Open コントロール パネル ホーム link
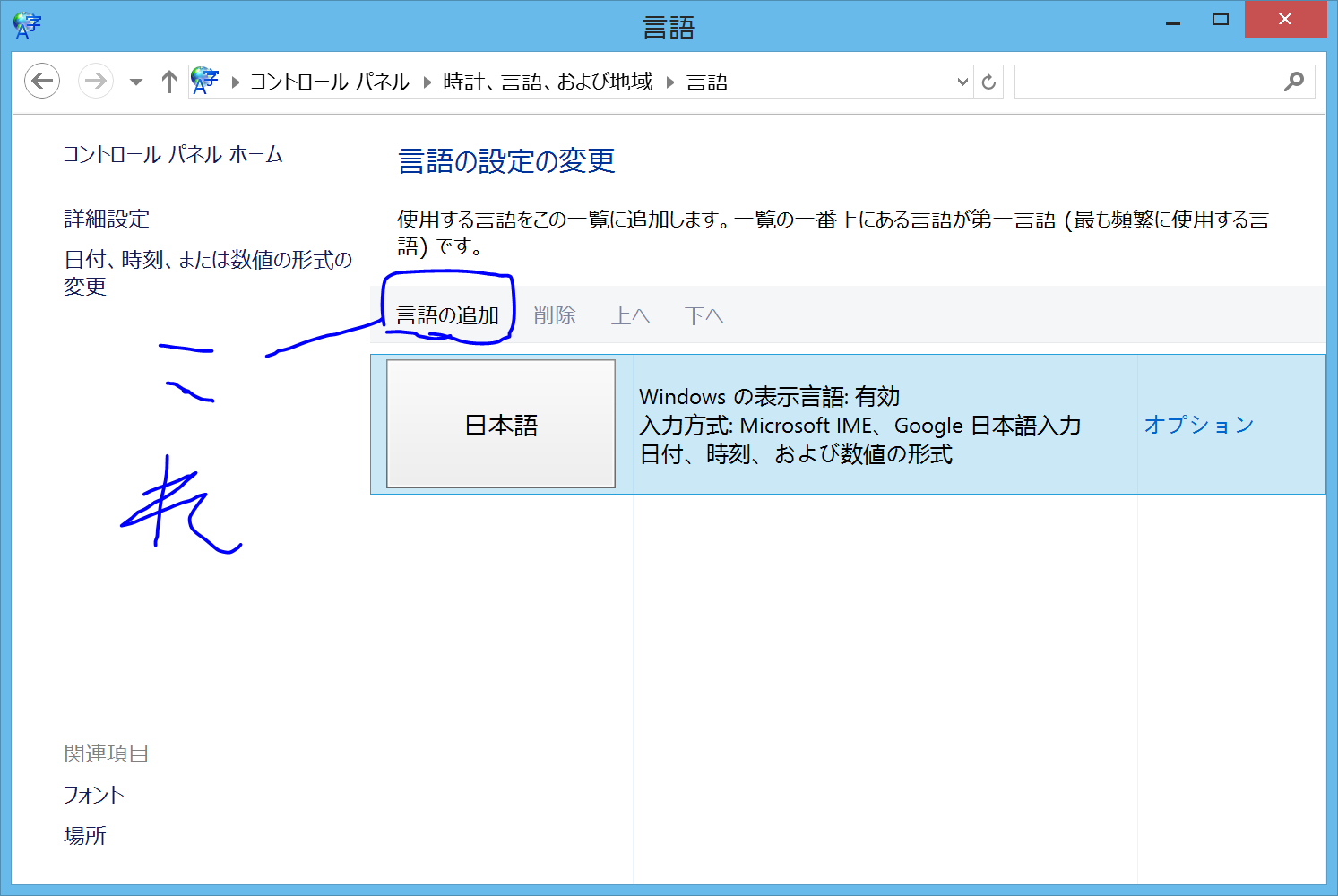Image resolution: width=1338 pixels, height=896 pixels. pos(173,155)
